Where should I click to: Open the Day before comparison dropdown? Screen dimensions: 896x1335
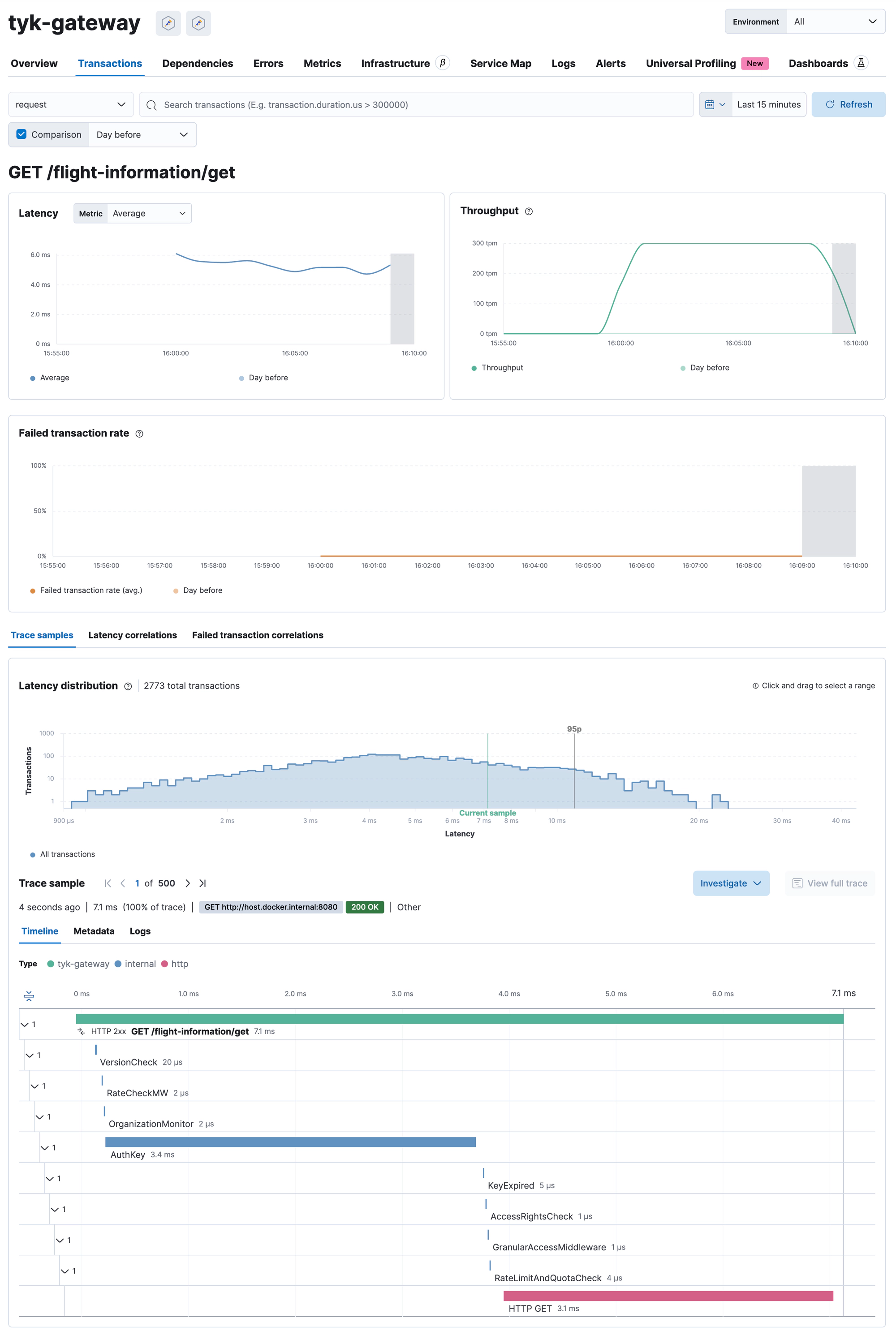tap(140, 133)
